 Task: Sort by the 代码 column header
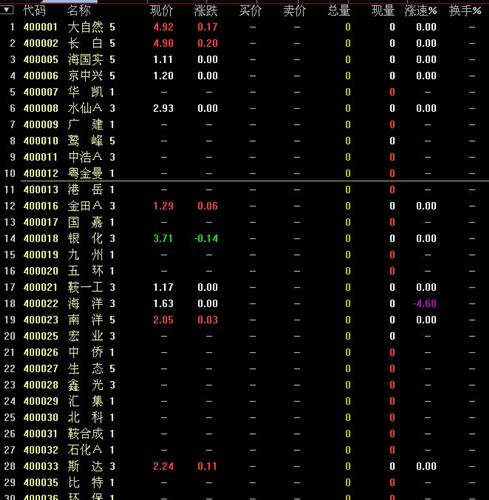(34, 11)
